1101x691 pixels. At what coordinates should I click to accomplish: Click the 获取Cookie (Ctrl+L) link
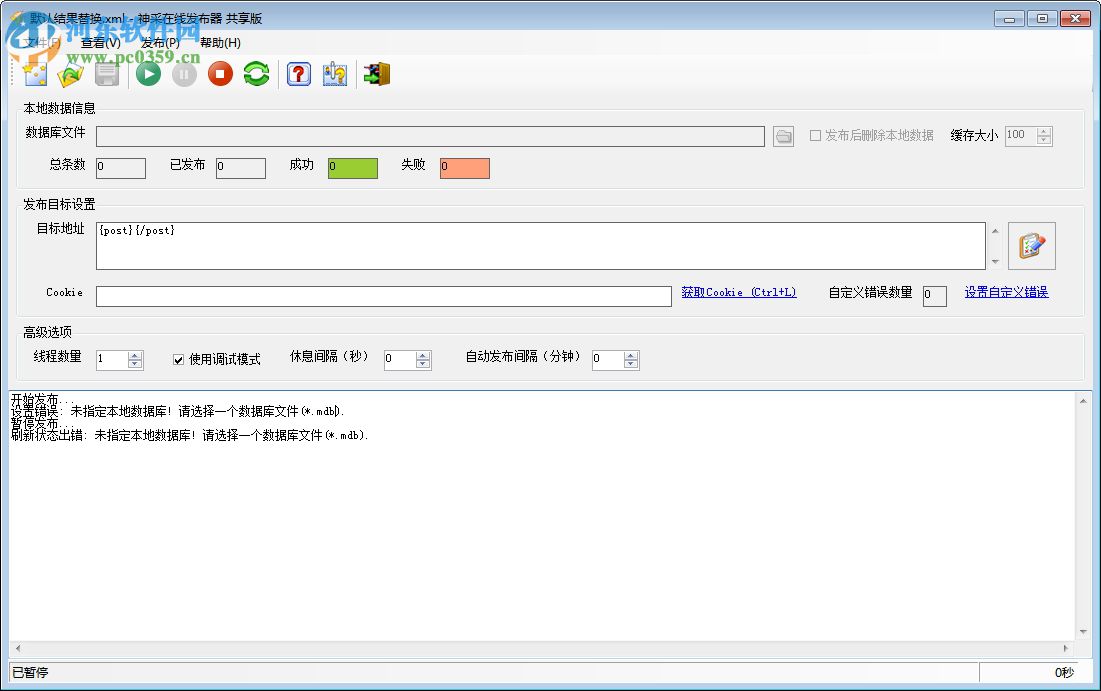tap(739, 293)
